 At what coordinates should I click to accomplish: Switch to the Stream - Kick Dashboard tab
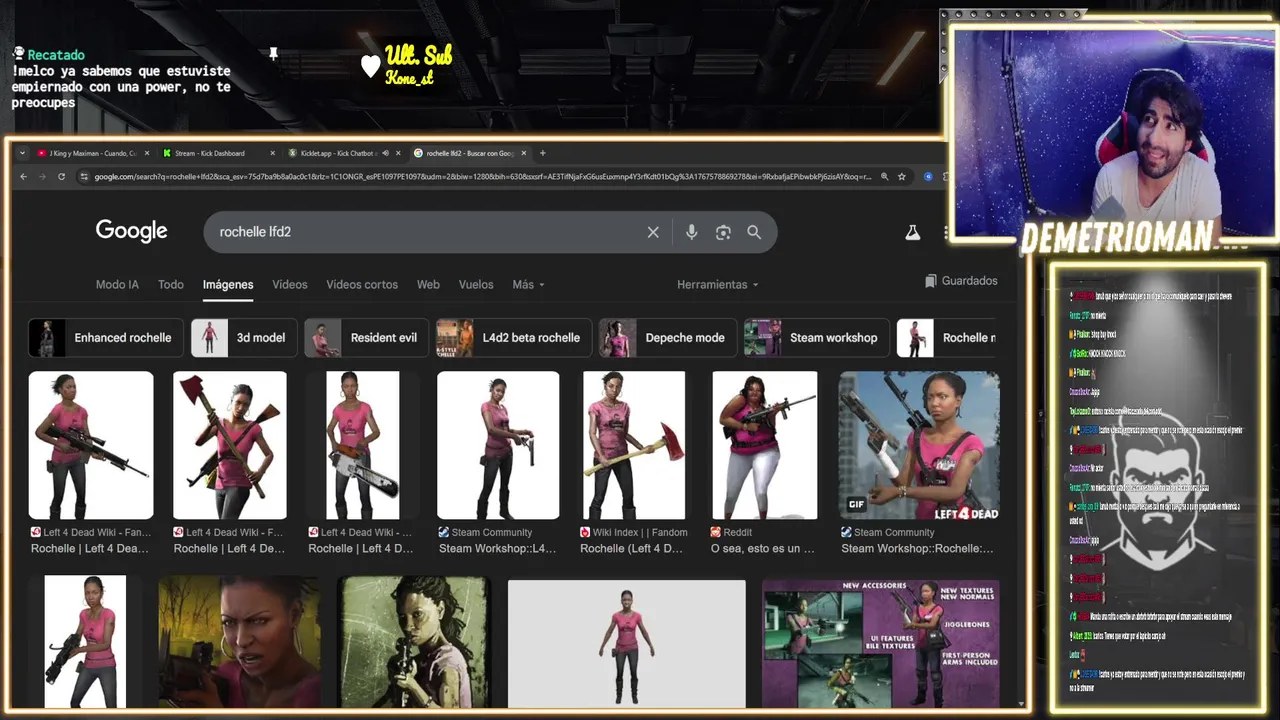click(209, 153)
